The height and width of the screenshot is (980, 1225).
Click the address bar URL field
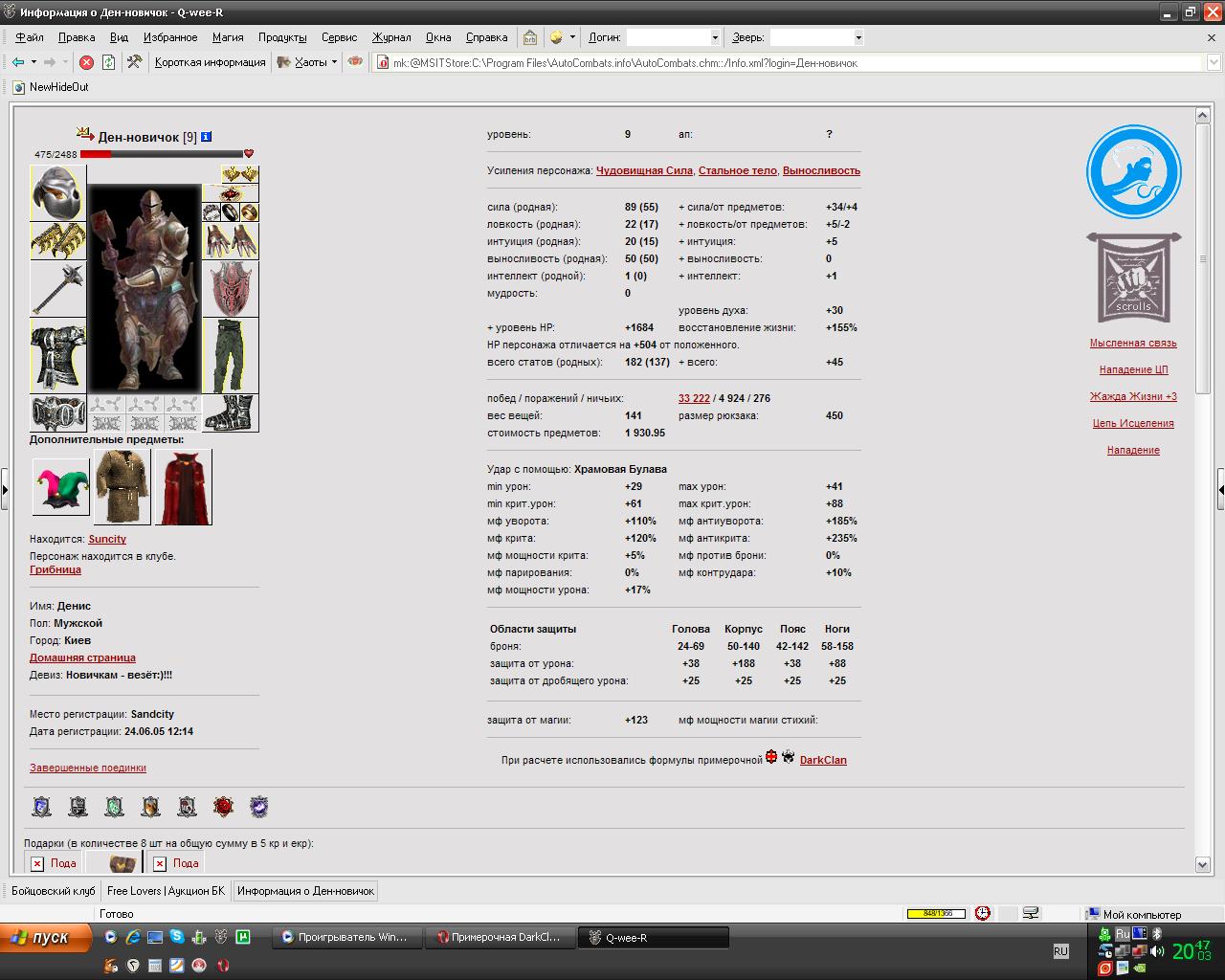coord(789,63)
